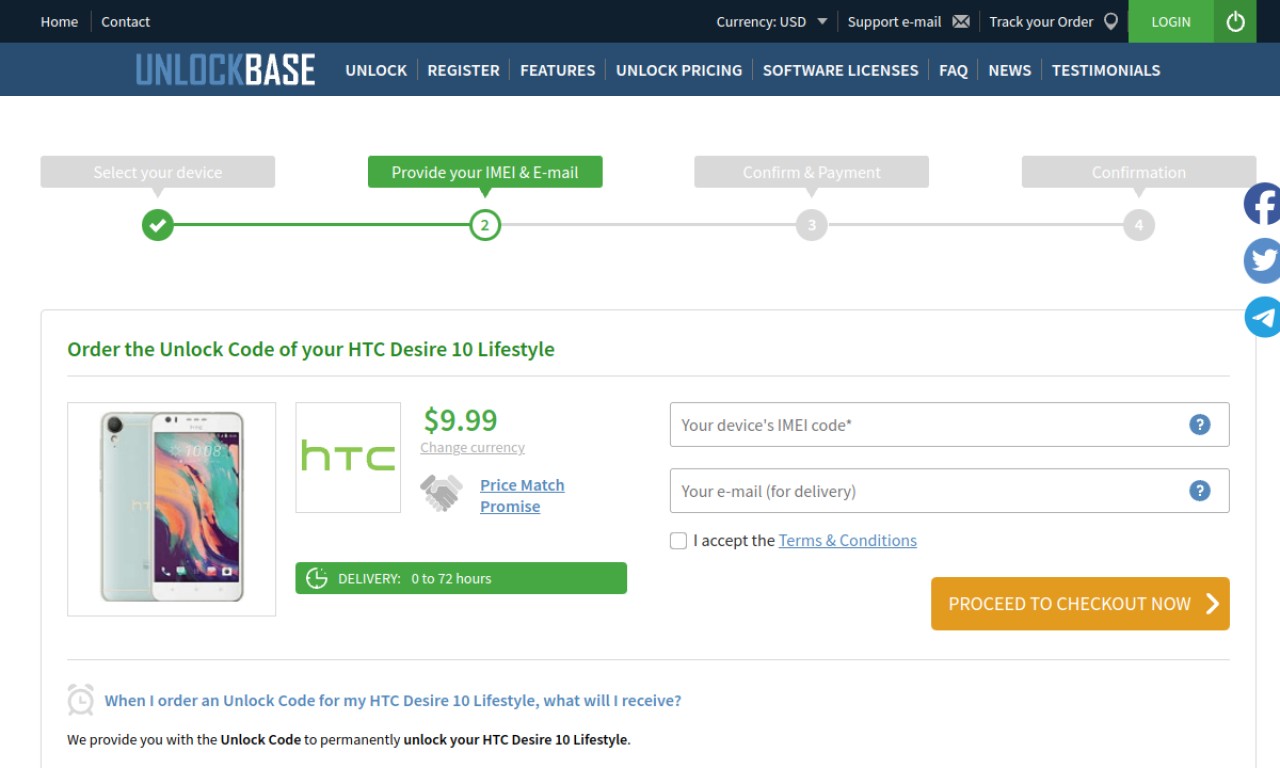Click the step 4 circle marker
The height and width of the screenshot is (768, 1280).
click(x=1139, y=225)
